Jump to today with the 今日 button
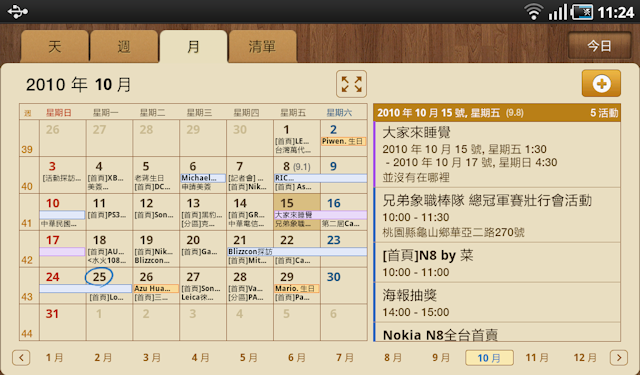 click(x=600, y=46)
